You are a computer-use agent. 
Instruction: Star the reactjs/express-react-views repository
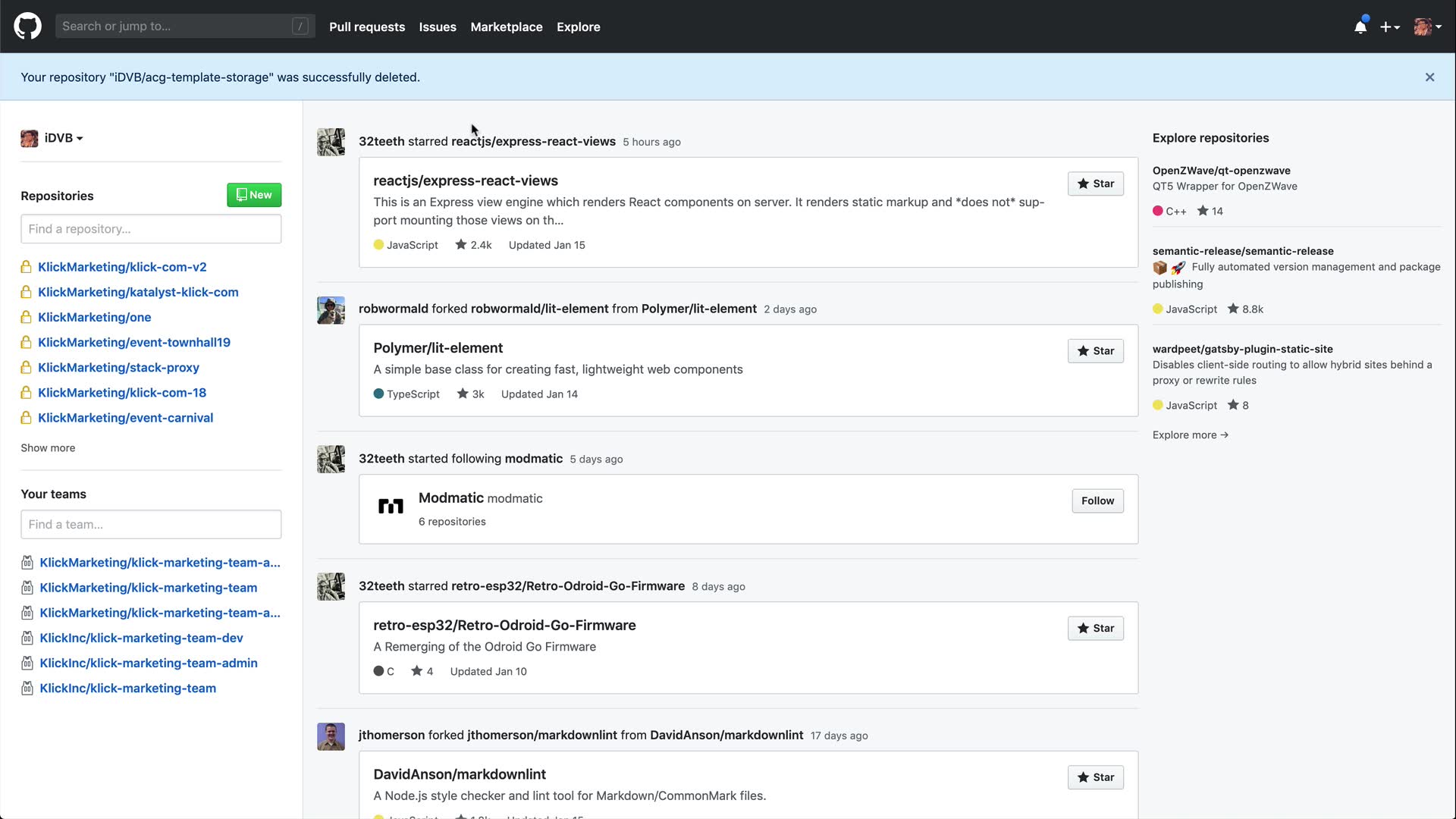click(x=1095, y=184)
